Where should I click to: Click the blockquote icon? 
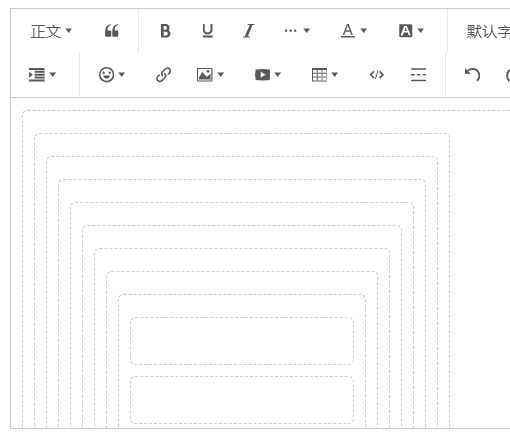[x=112, y=31]
